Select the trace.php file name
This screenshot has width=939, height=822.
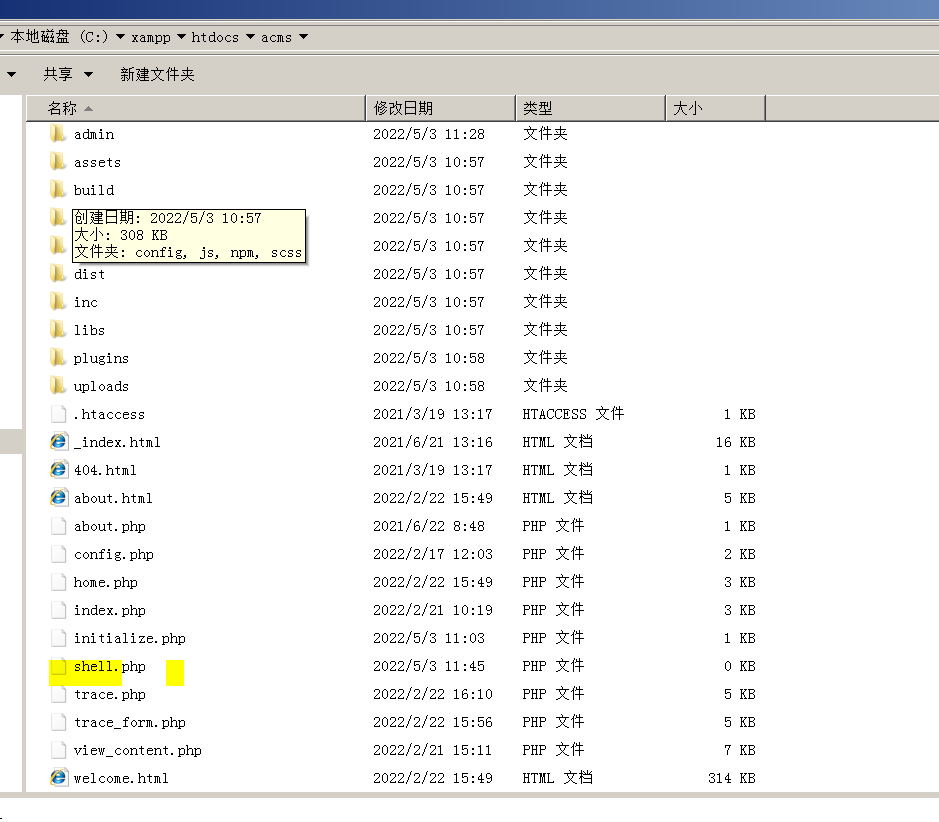coord(110,694)
